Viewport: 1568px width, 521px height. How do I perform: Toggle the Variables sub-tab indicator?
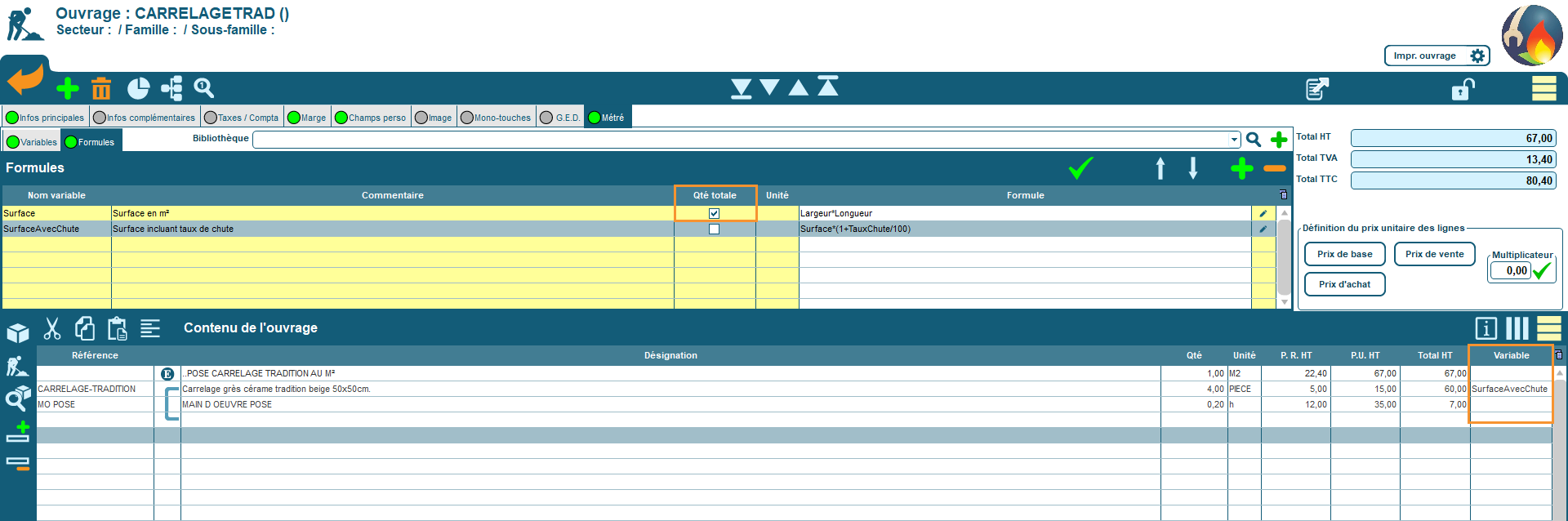tap(13, 142)
